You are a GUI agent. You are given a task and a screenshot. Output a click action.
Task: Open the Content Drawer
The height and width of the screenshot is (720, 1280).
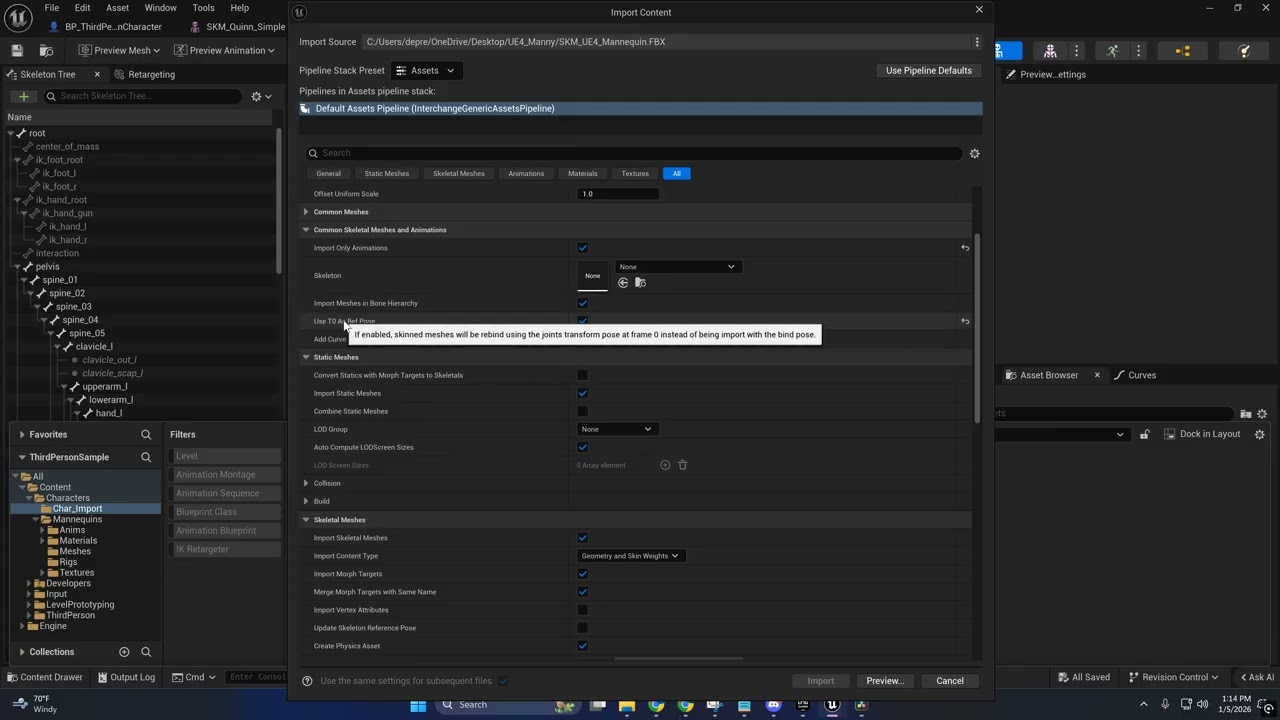(x=44, y=677)
